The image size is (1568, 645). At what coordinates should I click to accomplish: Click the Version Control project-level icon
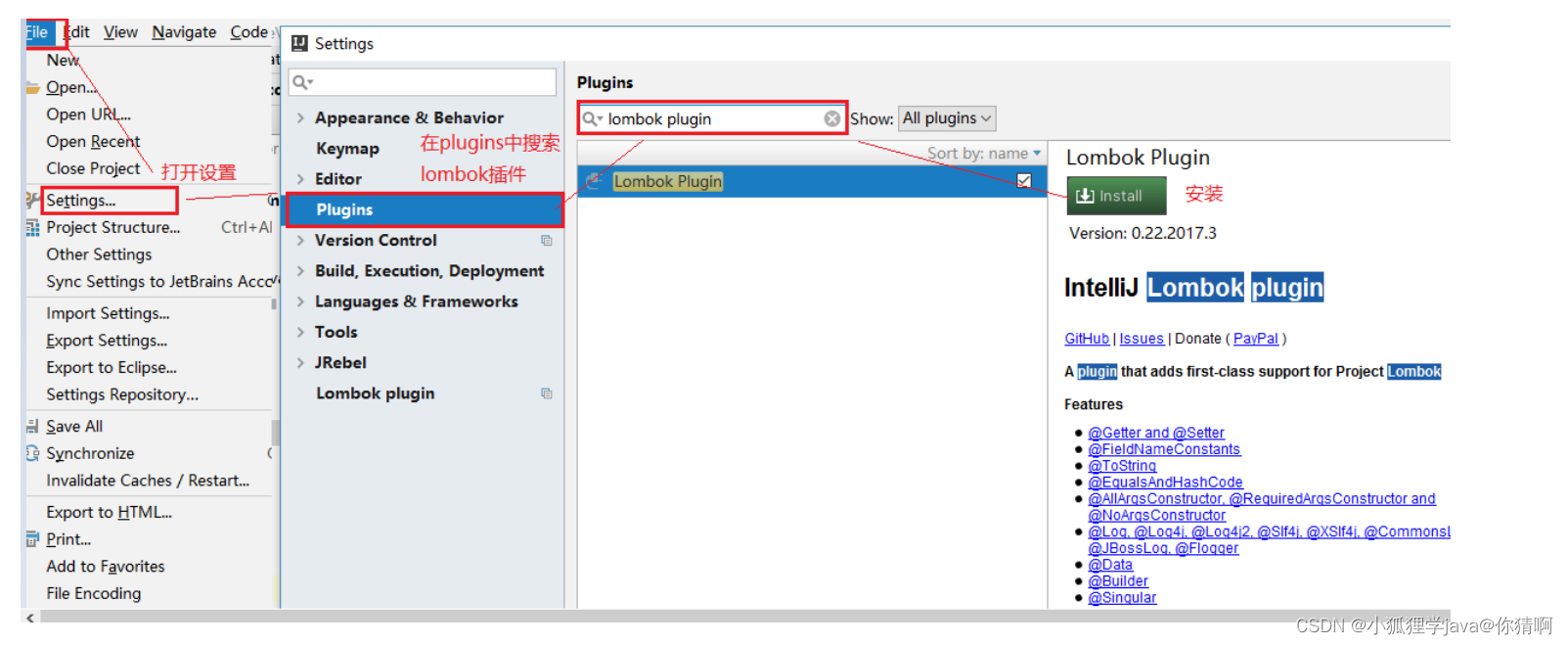click(547, 240)
